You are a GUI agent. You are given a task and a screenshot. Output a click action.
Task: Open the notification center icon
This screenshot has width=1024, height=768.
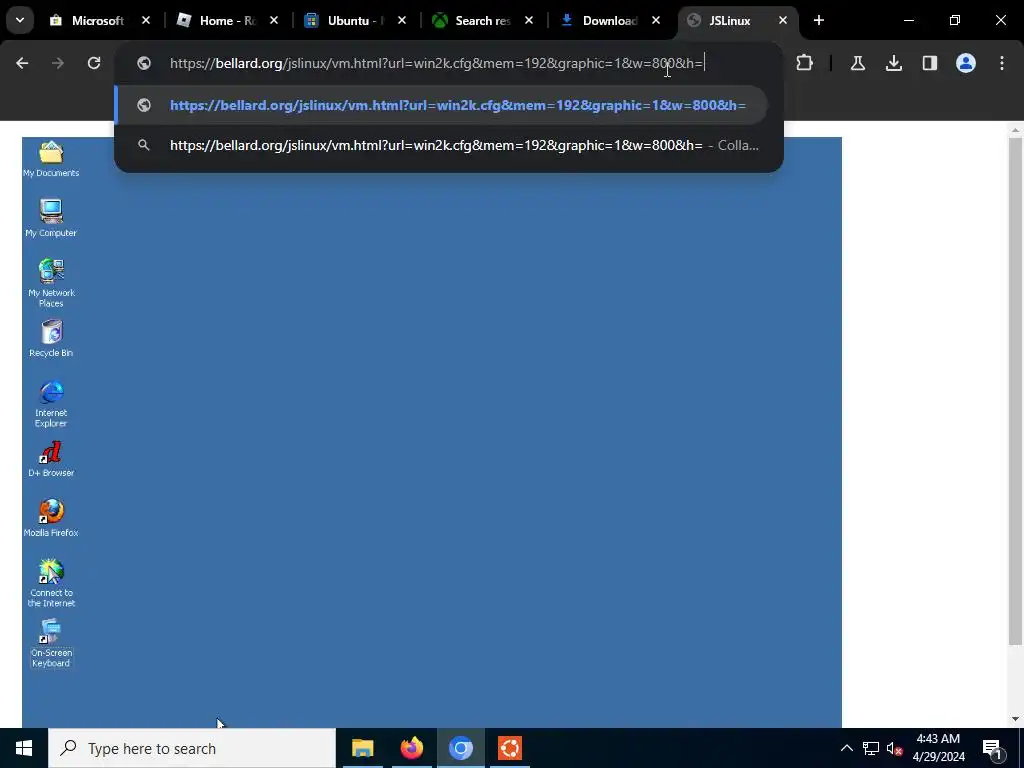993,748
